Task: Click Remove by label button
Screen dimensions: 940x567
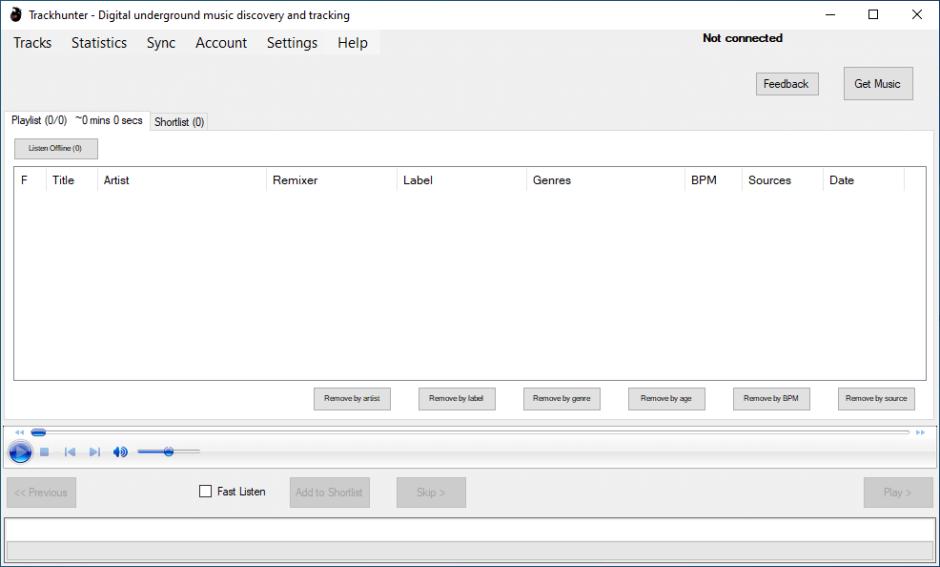Action: coord(457,399)
